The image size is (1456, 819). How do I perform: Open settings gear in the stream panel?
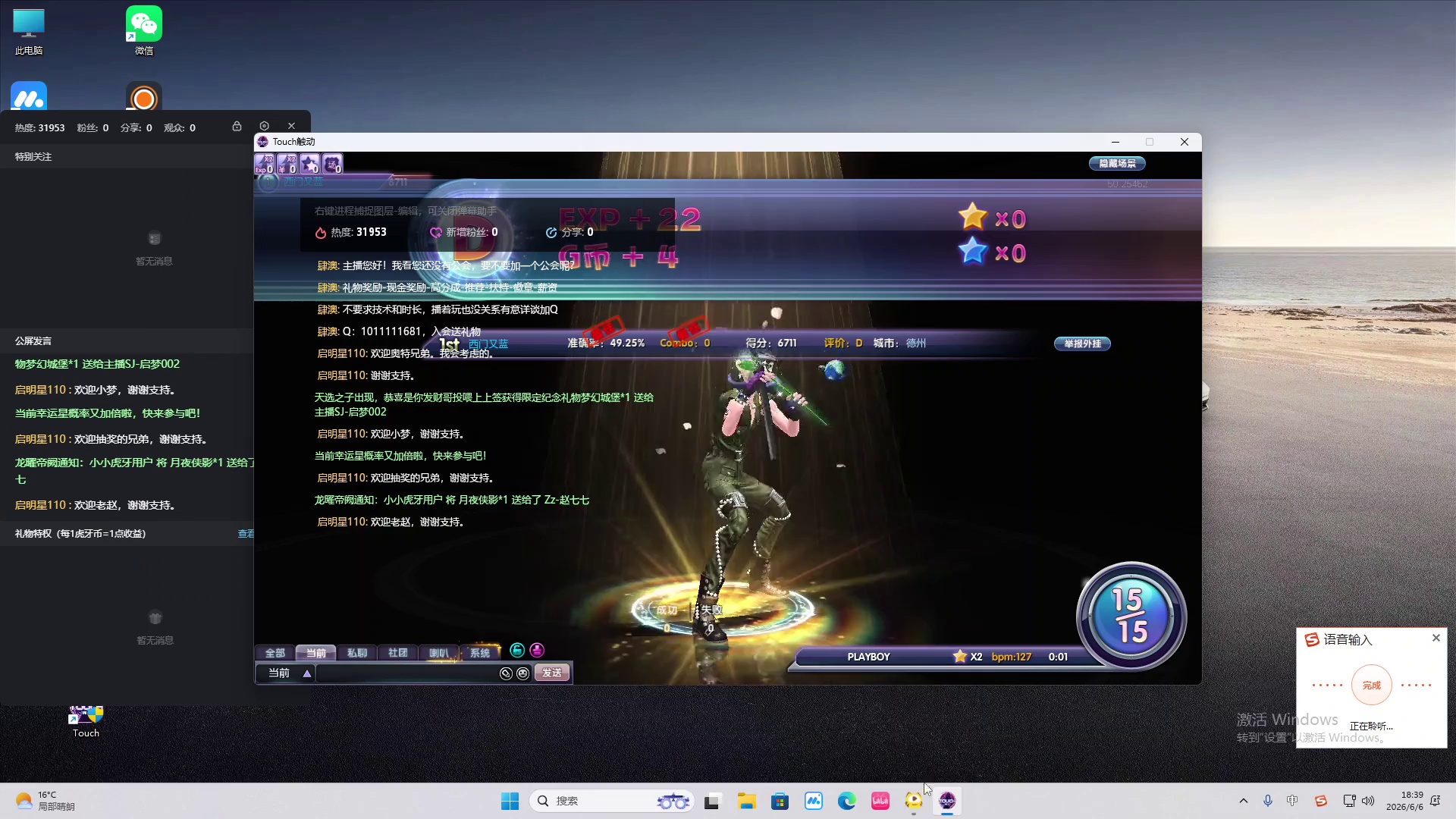(264, 126)
